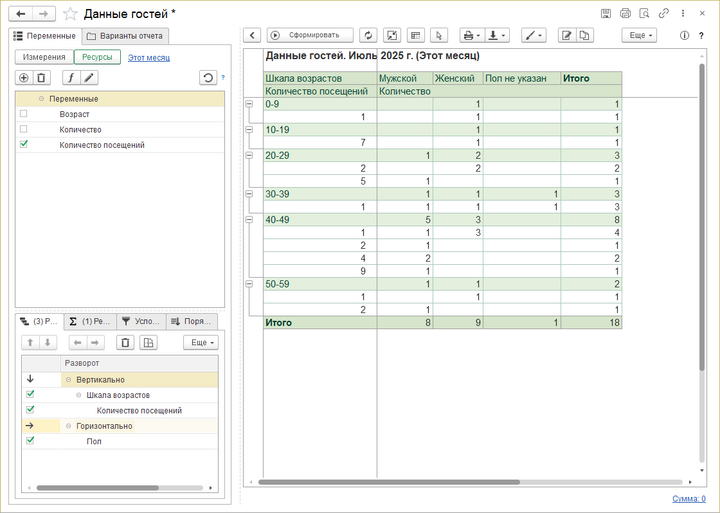
Task: Click the refresh report icon
Action: tap(369, 35)
